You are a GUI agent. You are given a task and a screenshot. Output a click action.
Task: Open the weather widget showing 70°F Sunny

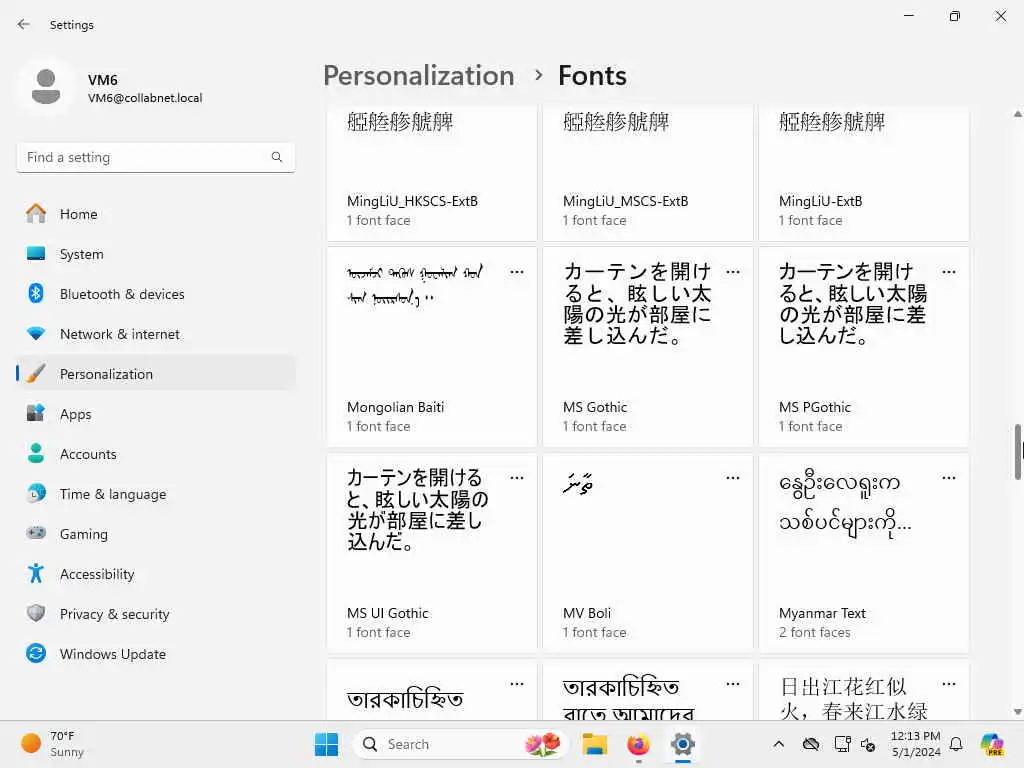tap(54, 744)
